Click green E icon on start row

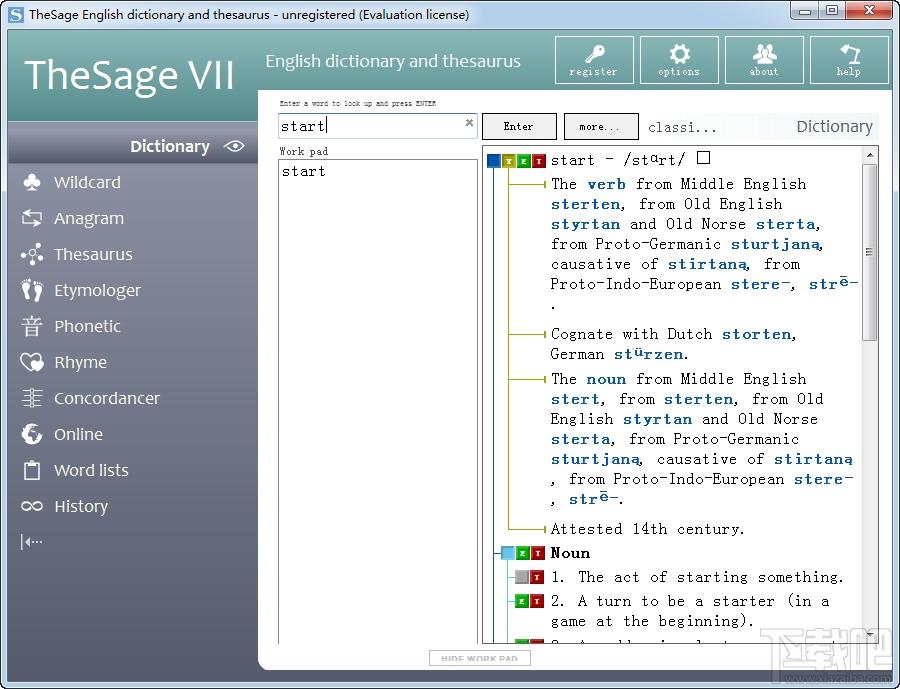(523, 161)
